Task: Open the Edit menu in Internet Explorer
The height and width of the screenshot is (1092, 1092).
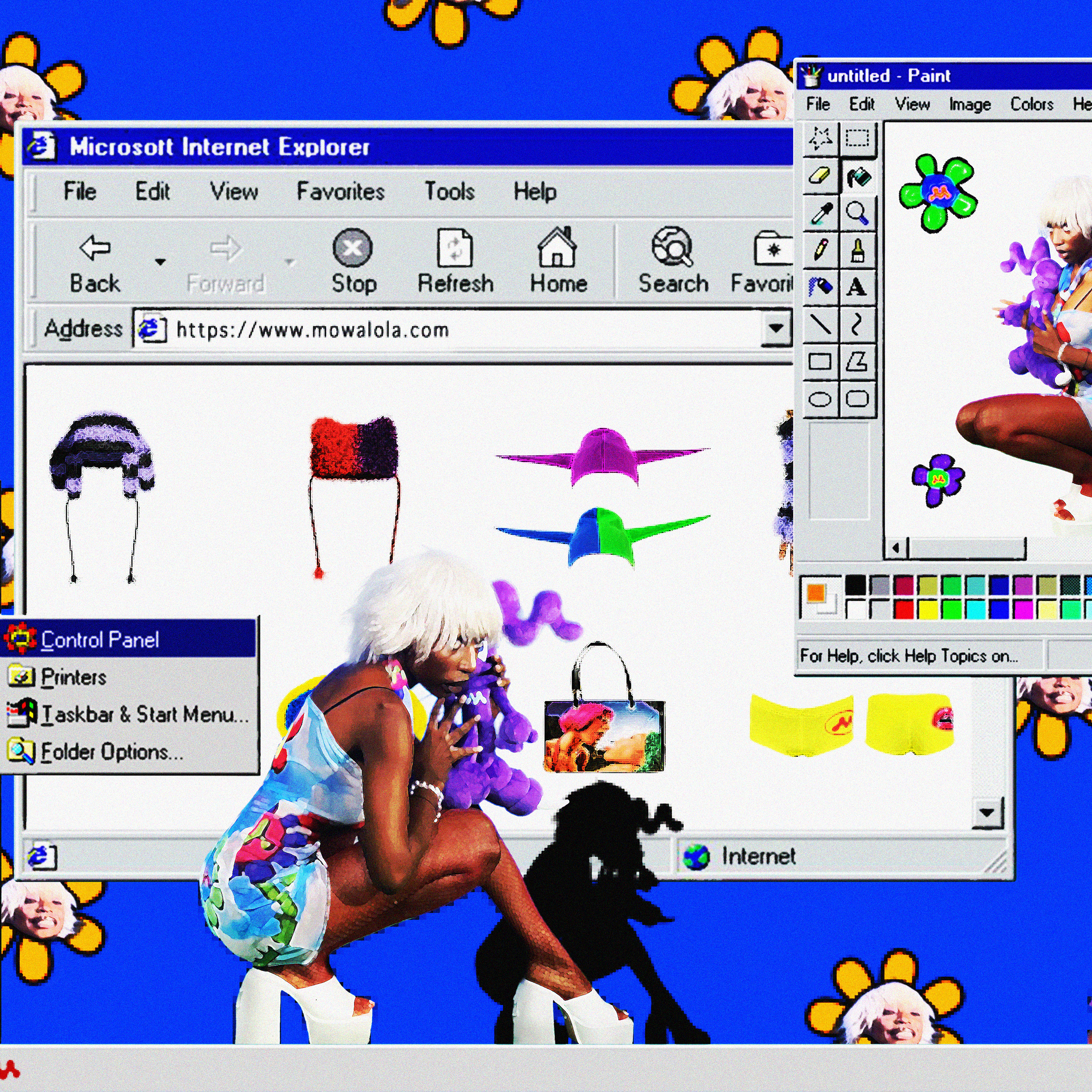Action: (152, 191)
